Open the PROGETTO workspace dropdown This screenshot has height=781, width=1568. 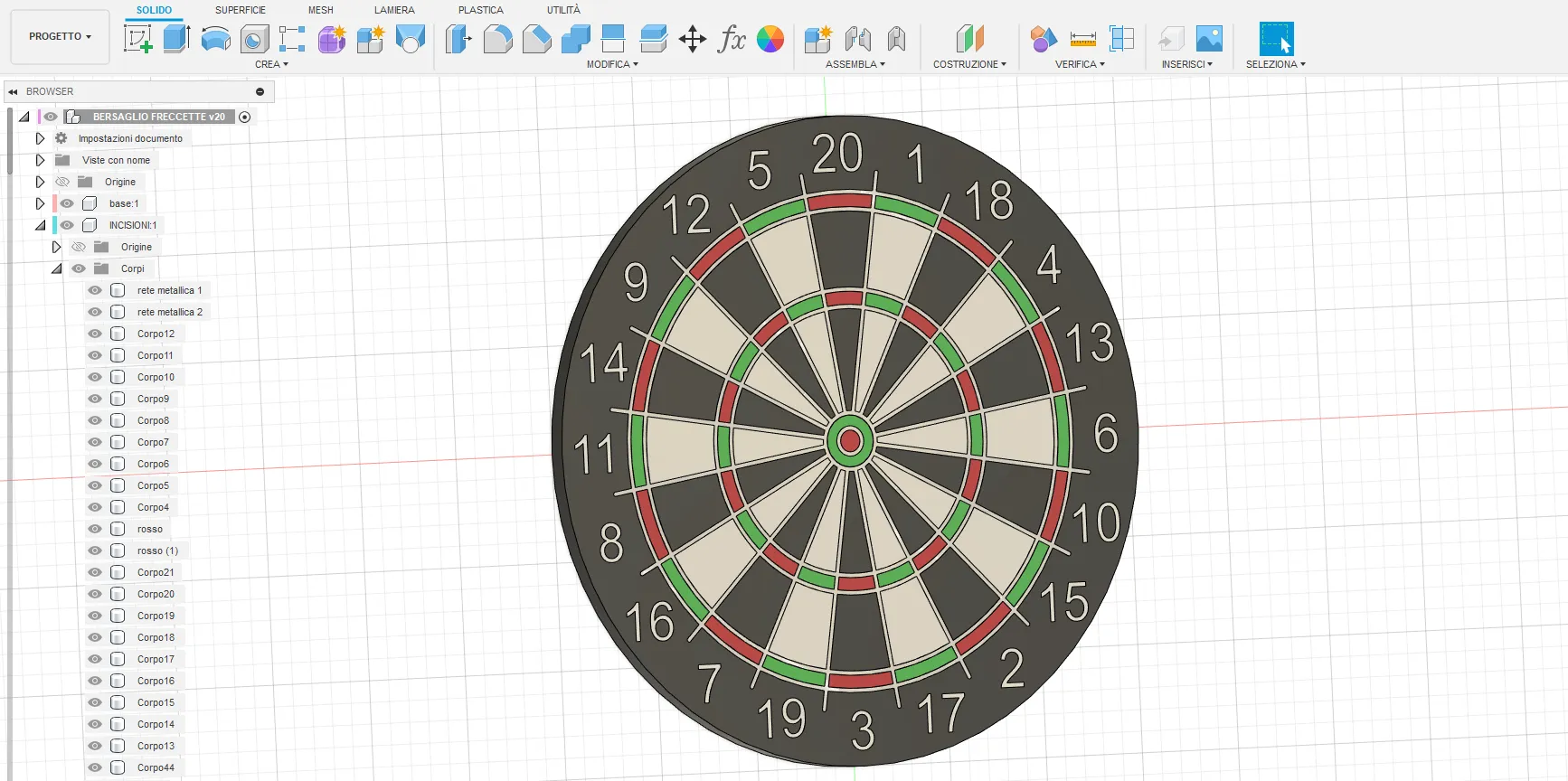click(x=60, y=37)
